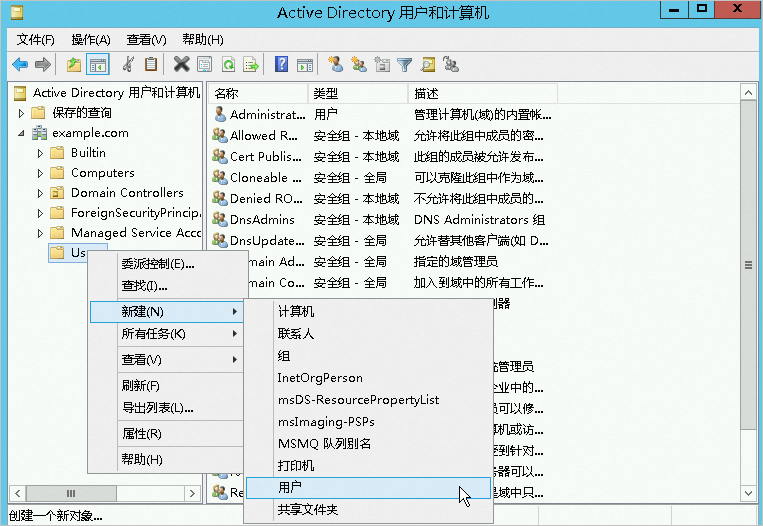Sort by the 描述 column header
This screenshot has width=763, height=526.
(x=483, y=93)
